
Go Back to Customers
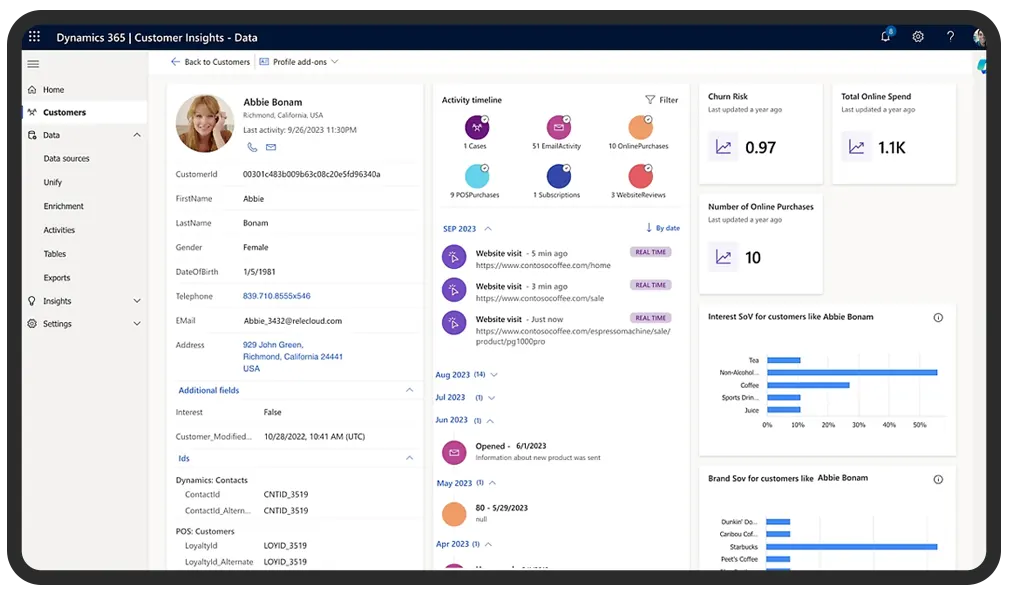[x=210, y=62]
